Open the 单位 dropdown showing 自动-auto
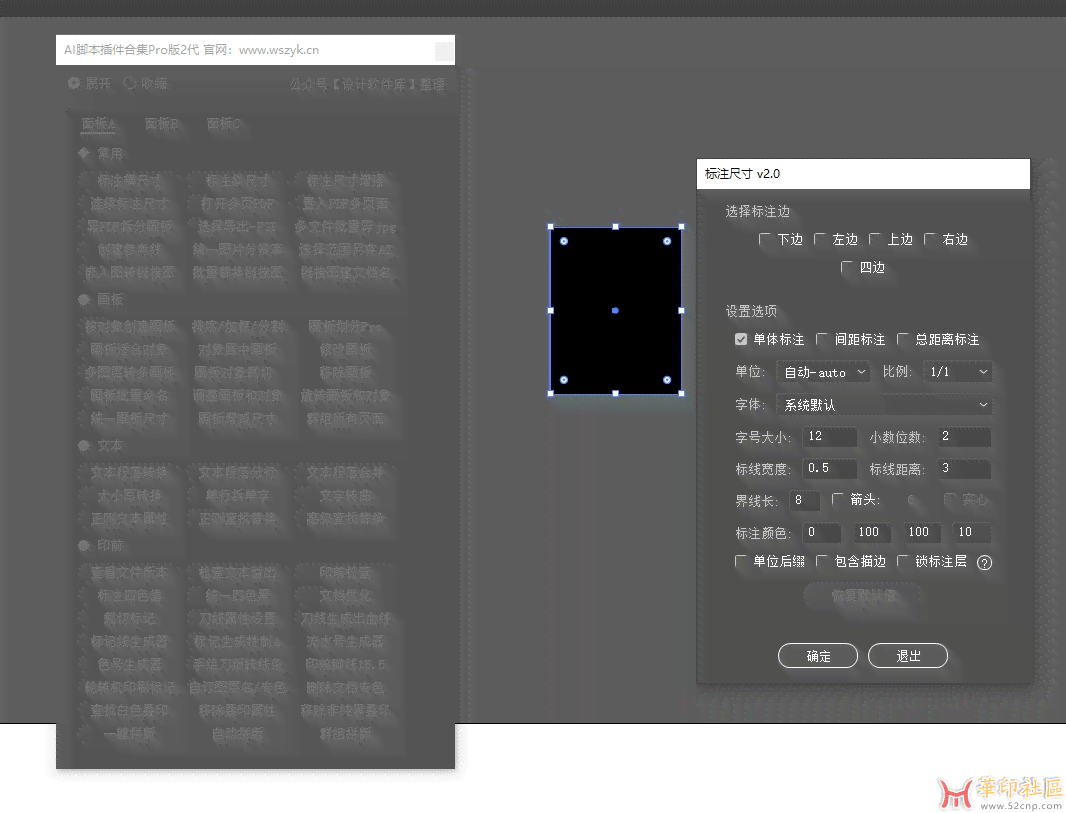The height and width of the screenshot is (813, 1066). click(823, 372)
